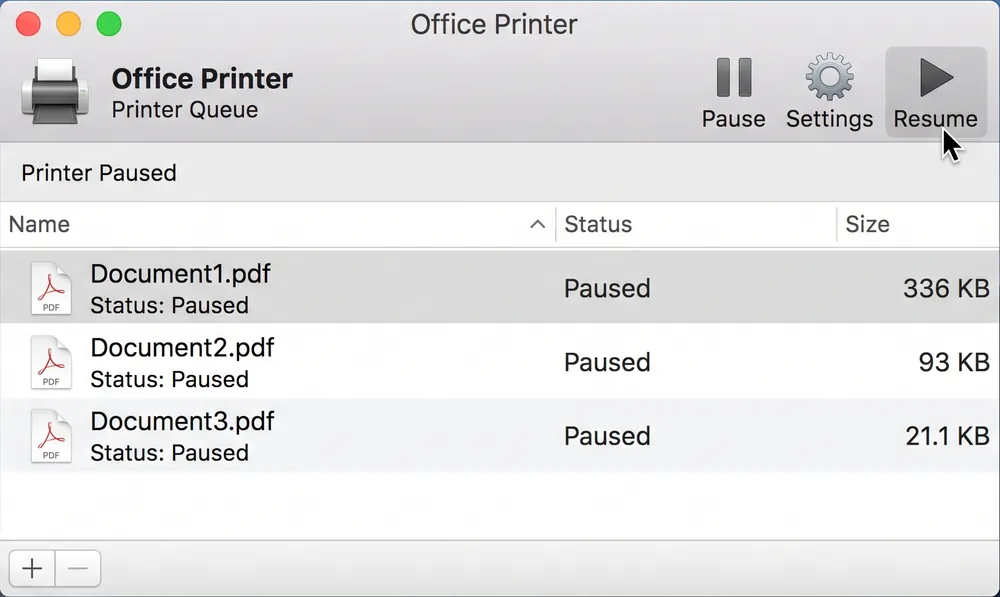Close the Office Printer window
This screenshot has width=1000, height=597.
coord(28,24)
